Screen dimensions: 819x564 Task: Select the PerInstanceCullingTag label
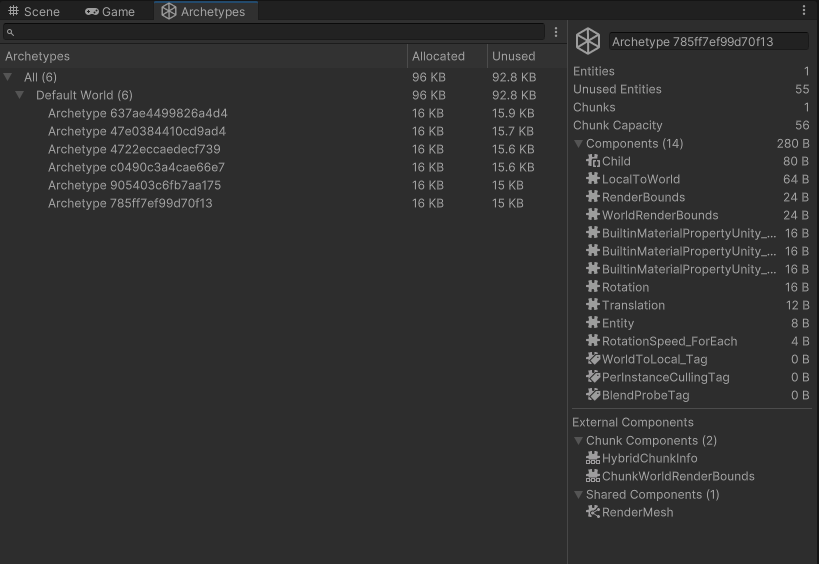666,377
